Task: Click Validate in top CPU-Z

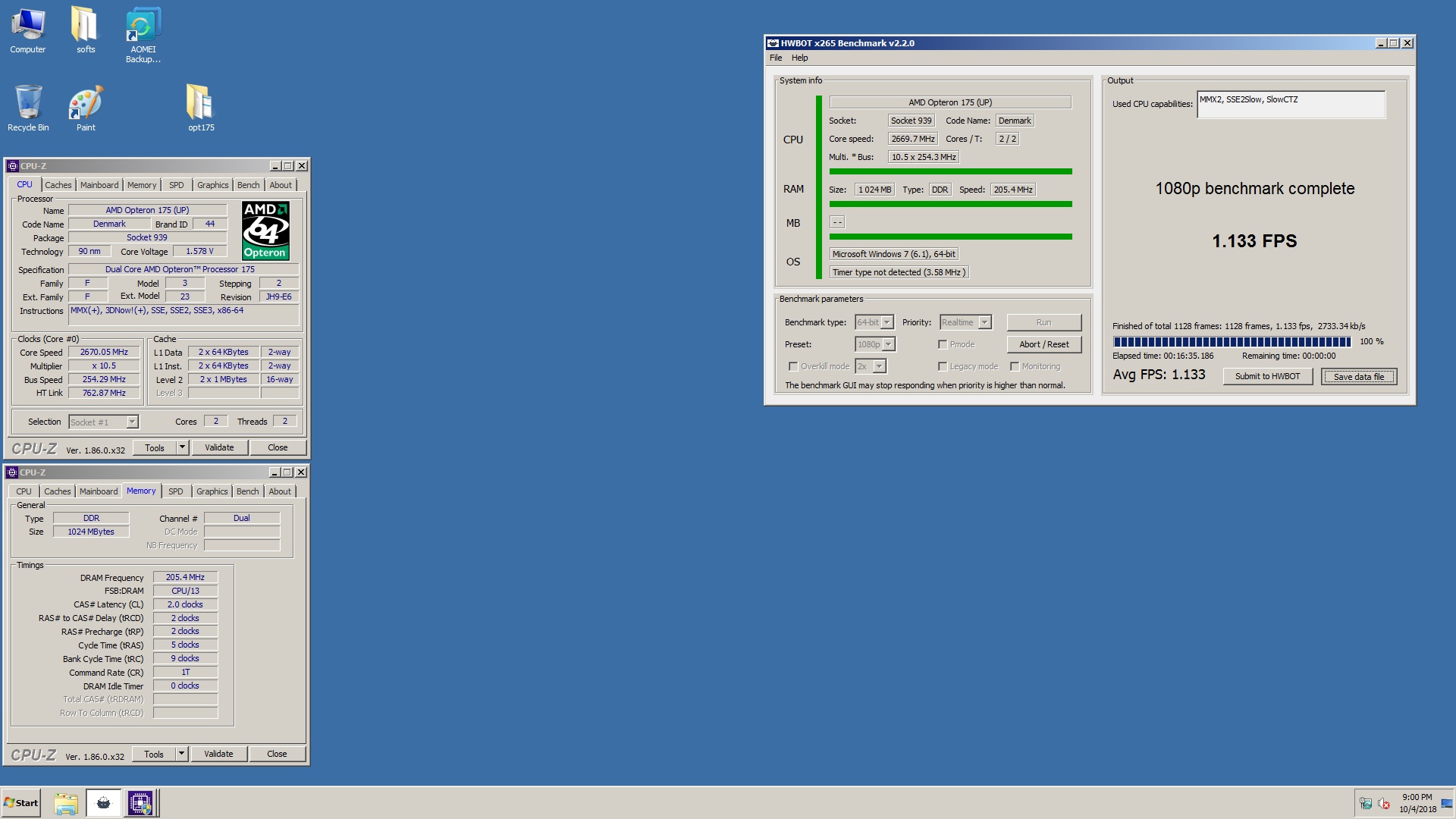Action: 219,448
